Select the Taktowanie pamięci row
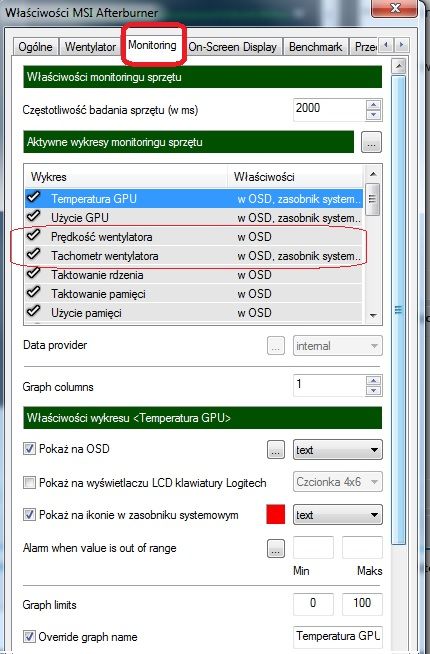 [194, 294]
